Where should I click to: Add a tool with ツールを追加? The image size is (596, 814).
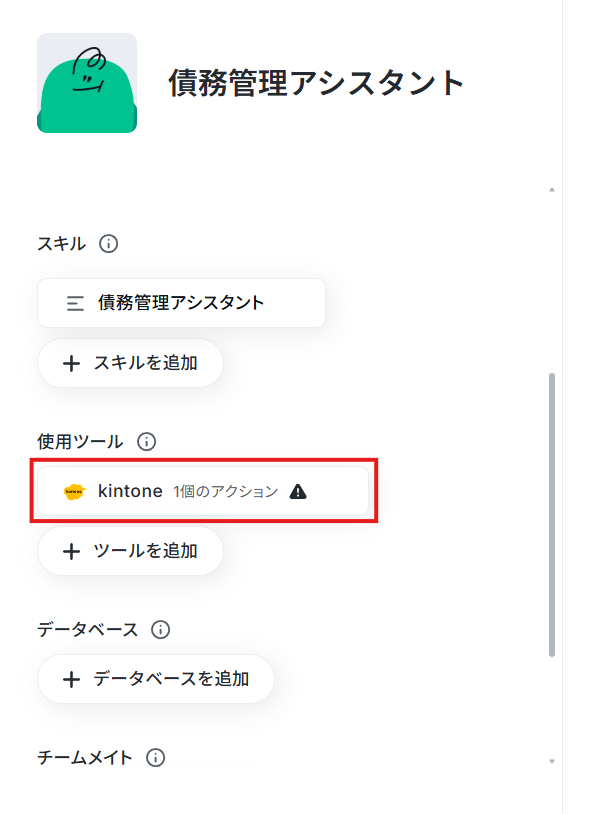click(130, 551)
